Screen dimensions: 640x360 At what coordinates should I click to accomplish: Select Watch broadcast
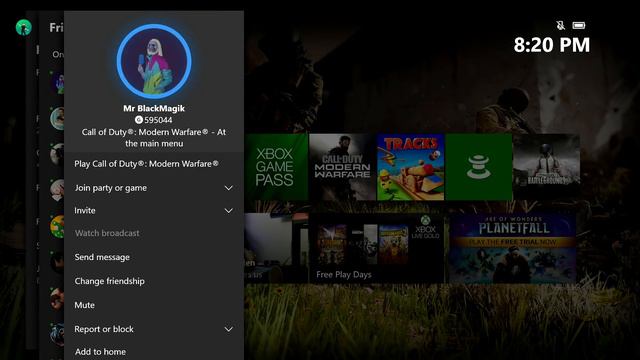(154, 233)
